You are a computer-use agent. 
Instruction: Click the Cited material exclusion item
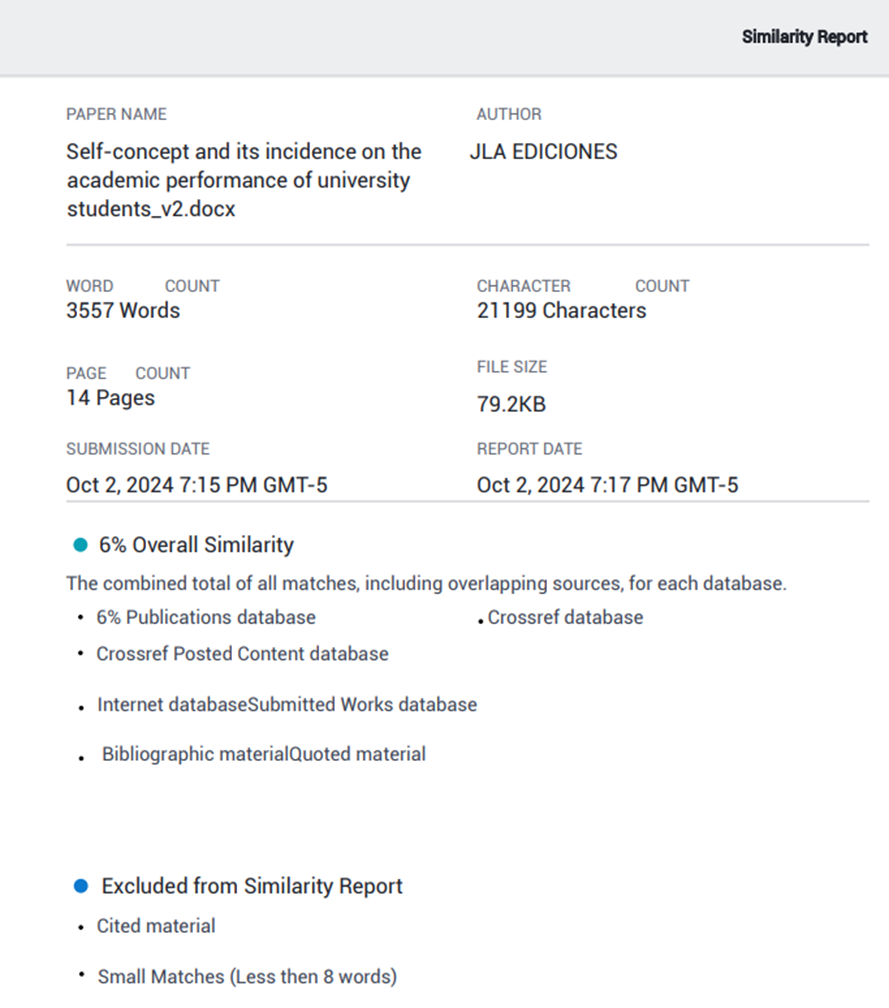click(x=156, y=926)
